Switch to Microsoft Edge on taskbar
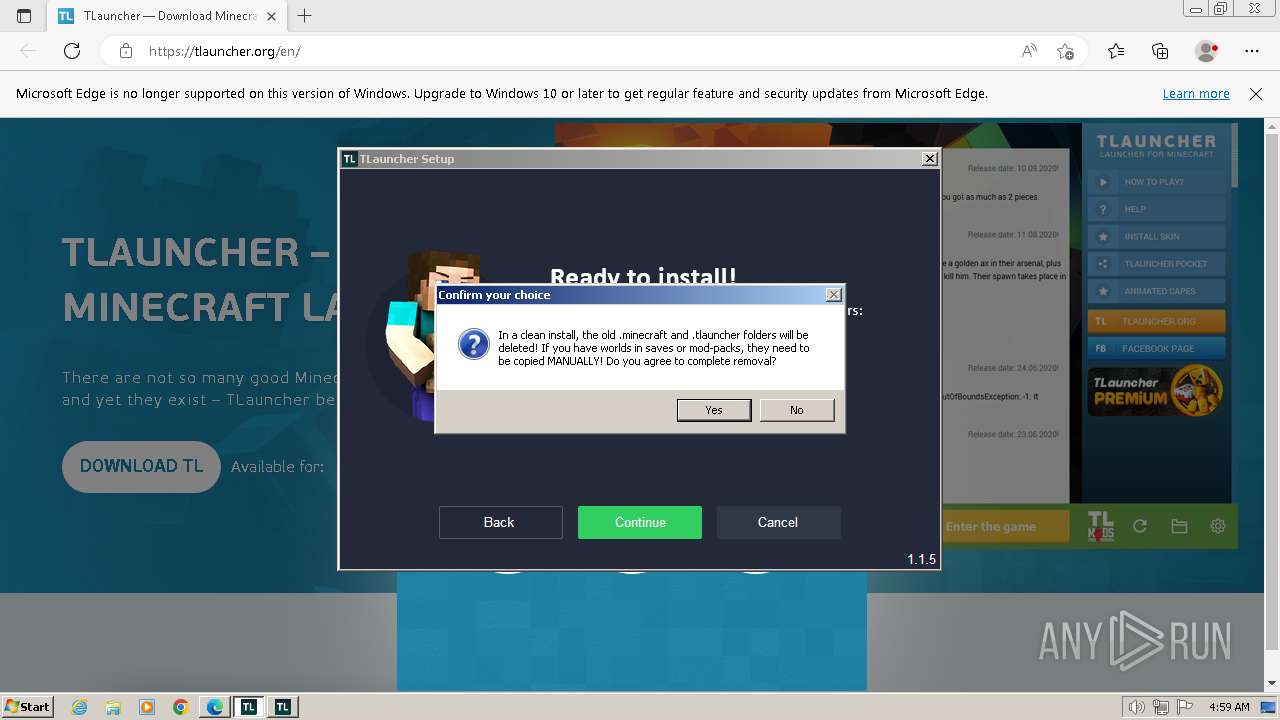Image resolution: width=1280 pixels, height=720 pixels. 215,707
